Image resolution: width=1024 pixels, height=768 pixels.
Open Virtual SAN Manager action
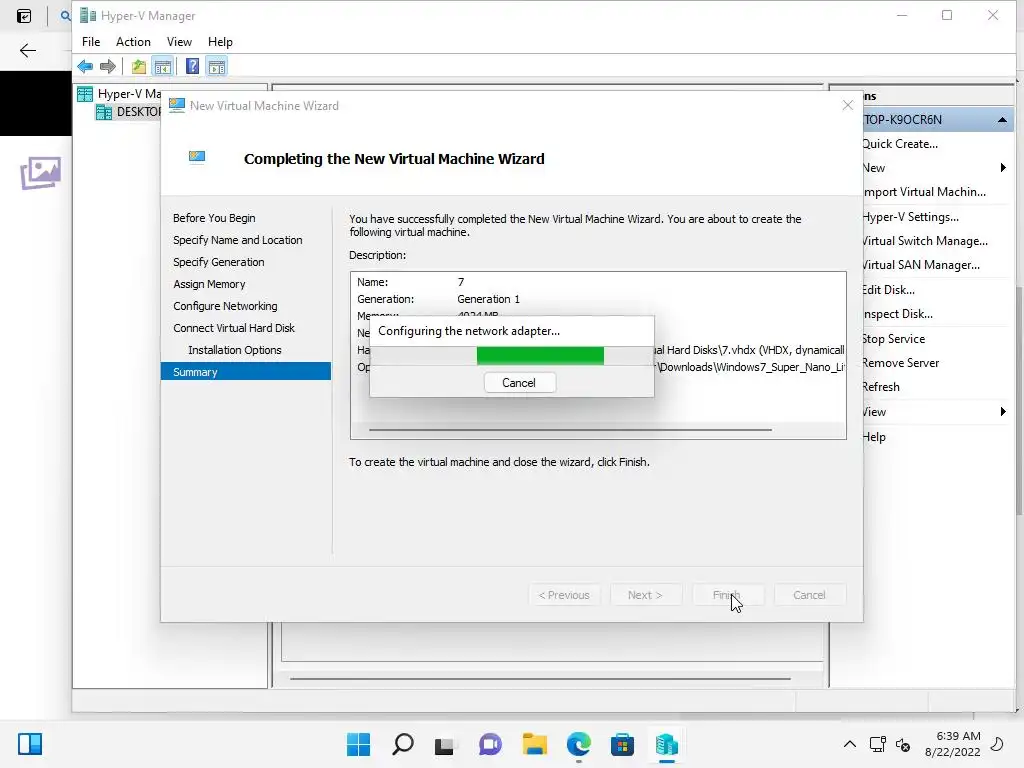[921, 264]
